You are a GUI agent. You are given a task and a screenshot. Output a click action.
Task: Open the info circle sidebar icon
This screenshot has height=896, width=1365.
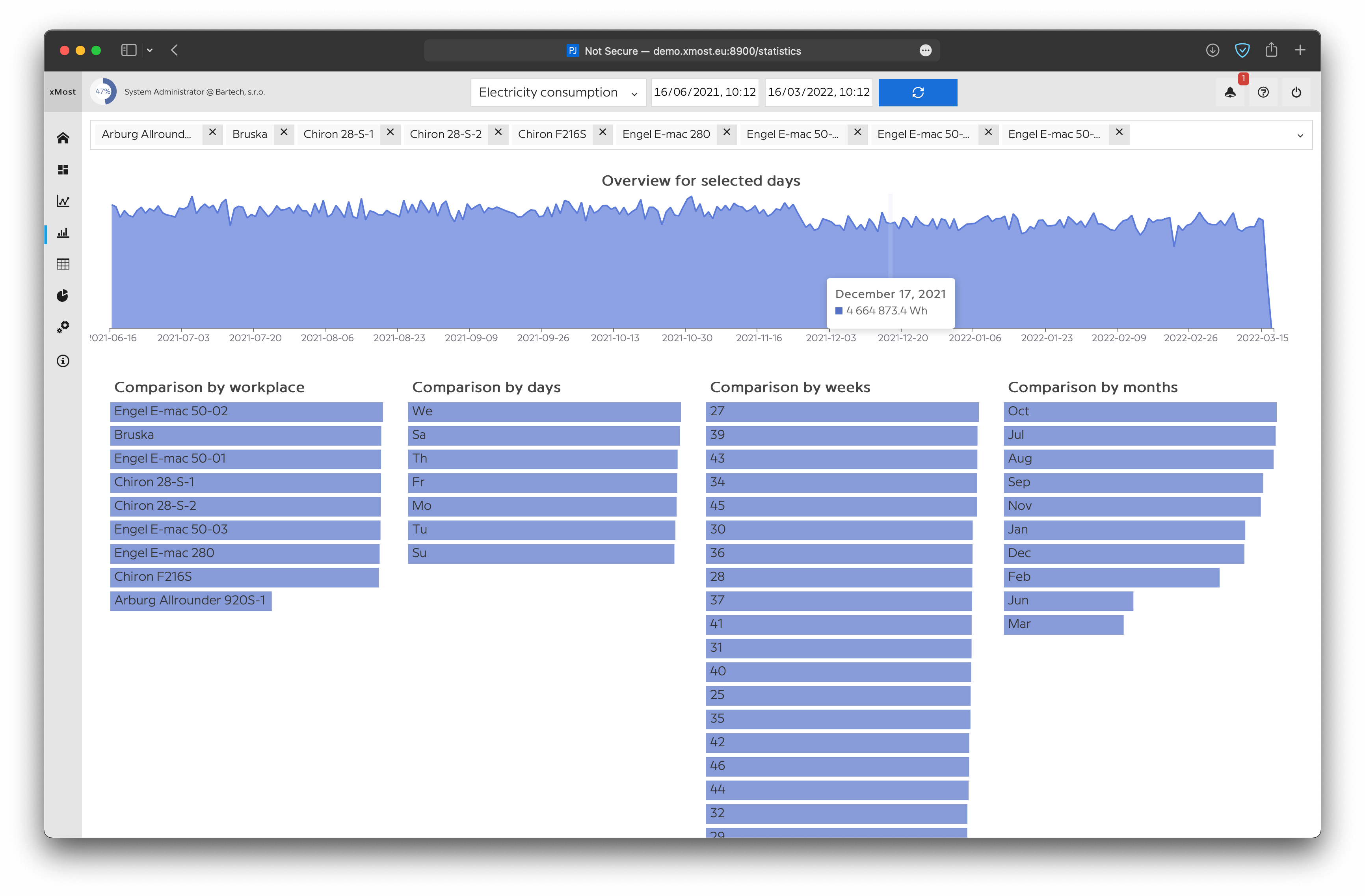(63, 361)
